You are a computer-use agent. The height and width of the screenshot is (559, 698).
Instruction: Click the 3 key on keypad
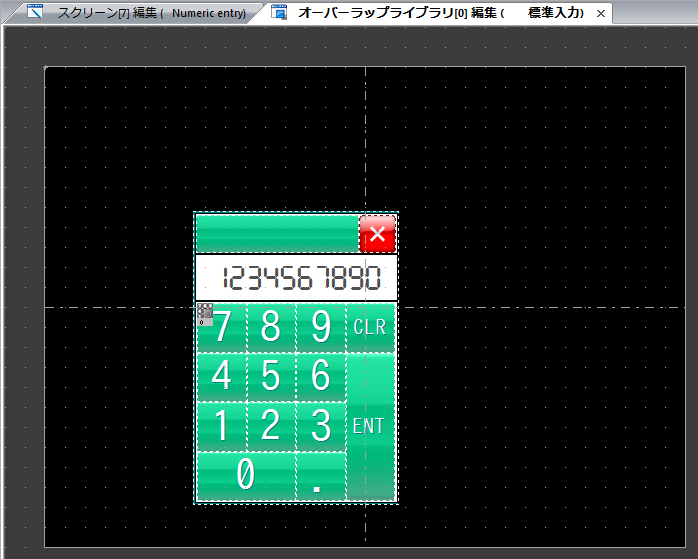[321, 427]
